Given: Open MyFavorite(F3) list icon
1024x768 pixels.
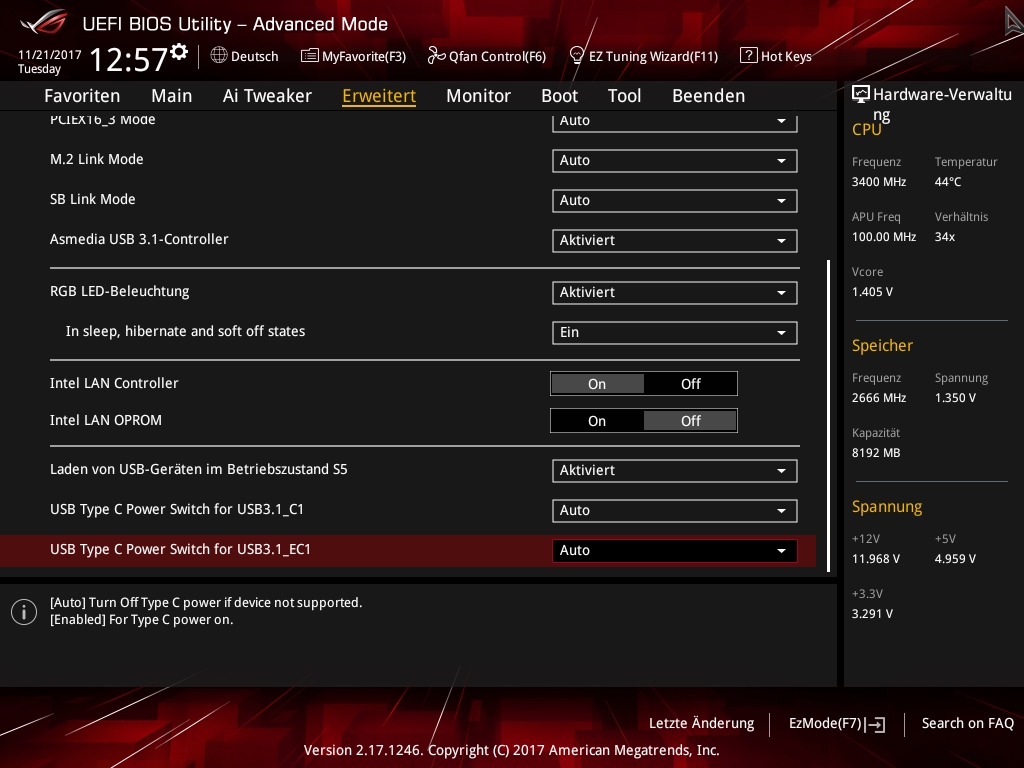Looking at the screenshot, I should [x=310, y=56].
